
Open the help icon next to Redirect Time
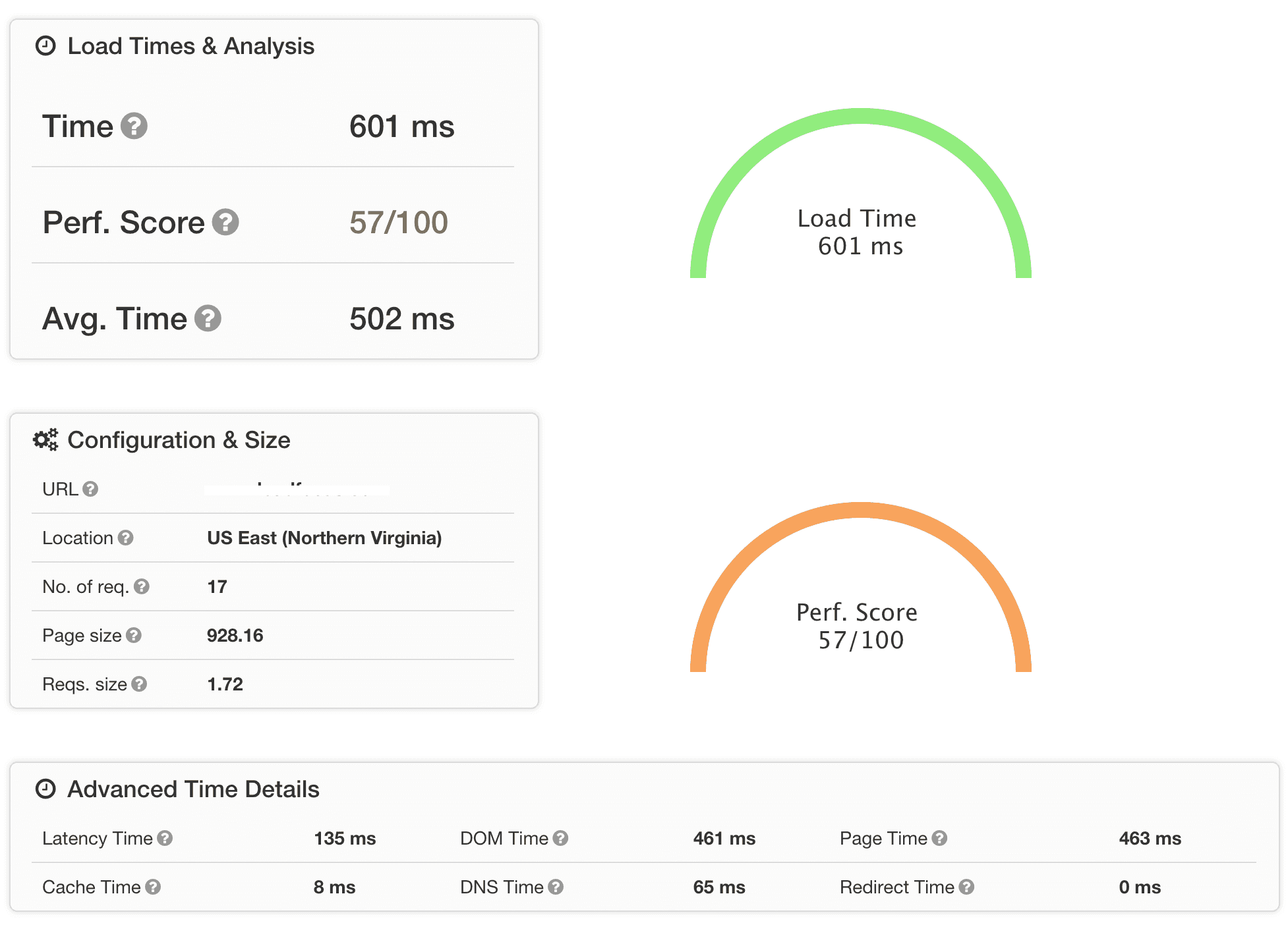click(966, 886)
